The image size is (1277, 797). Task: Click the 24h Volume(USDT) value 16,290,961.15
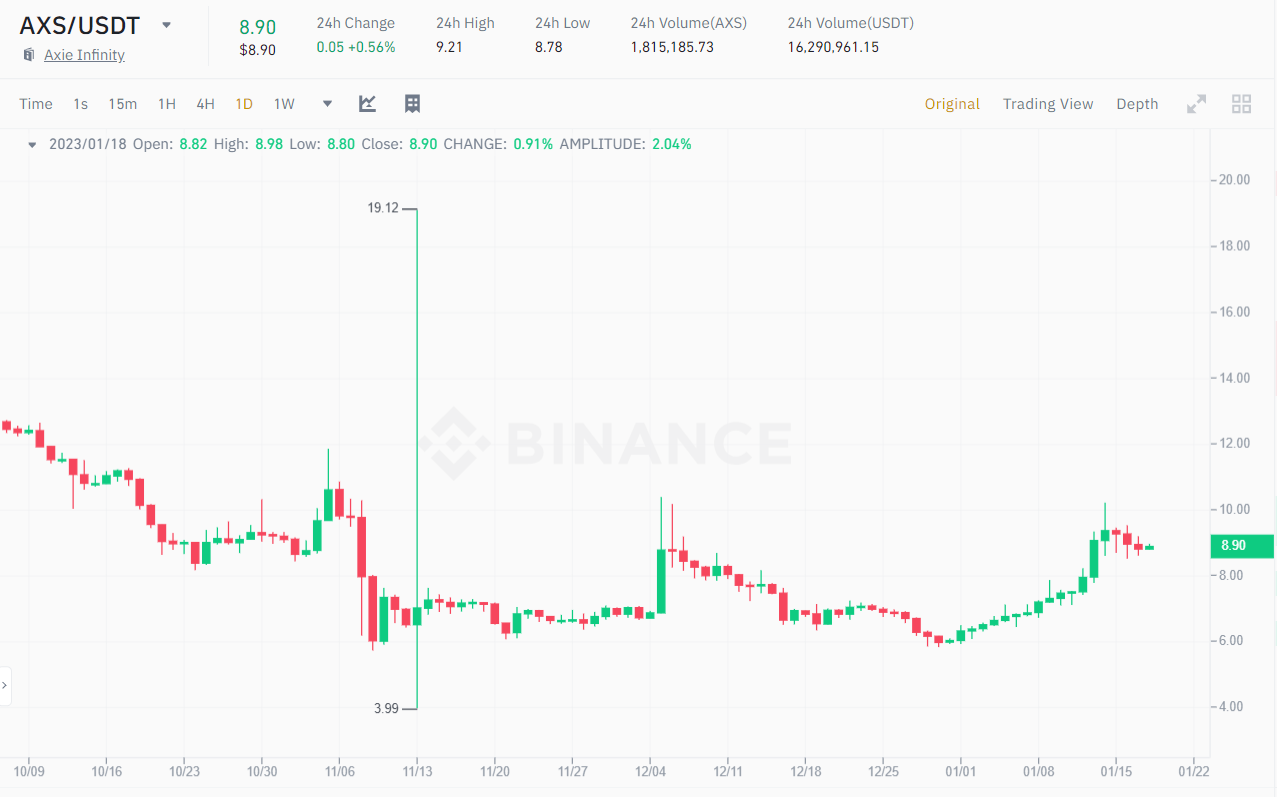[x=833, y=47]
